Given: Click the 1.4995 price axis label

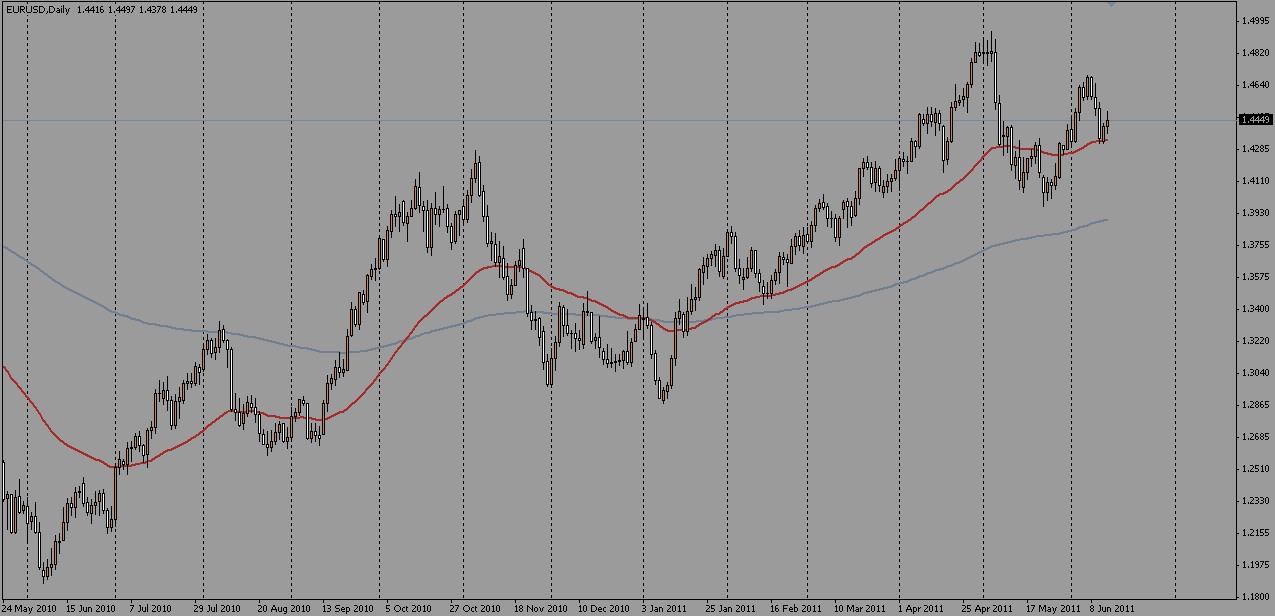Looking at the screenshot, I should click(1256, 20).
